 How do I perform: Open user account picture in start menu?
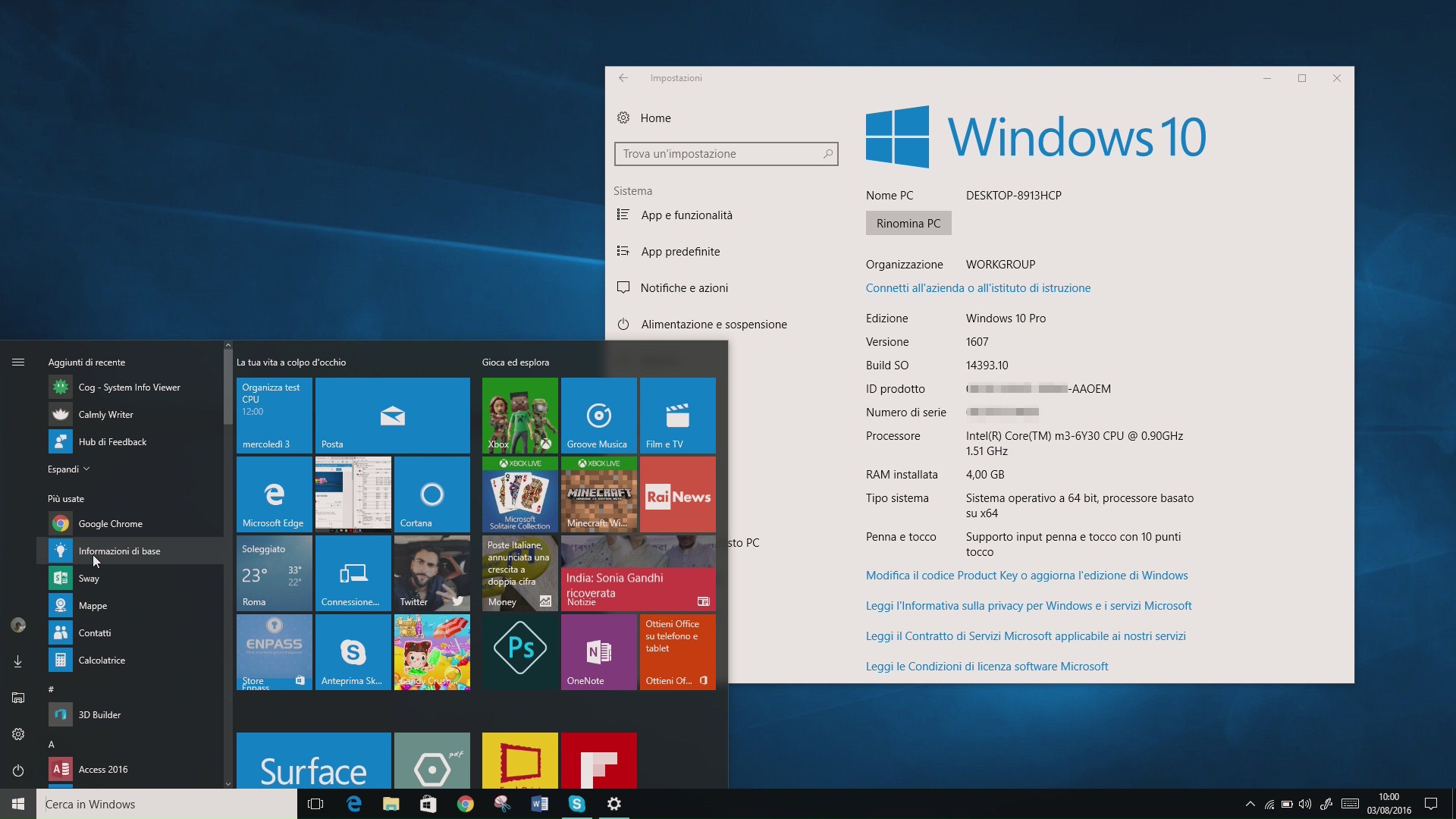coord(18,625)
